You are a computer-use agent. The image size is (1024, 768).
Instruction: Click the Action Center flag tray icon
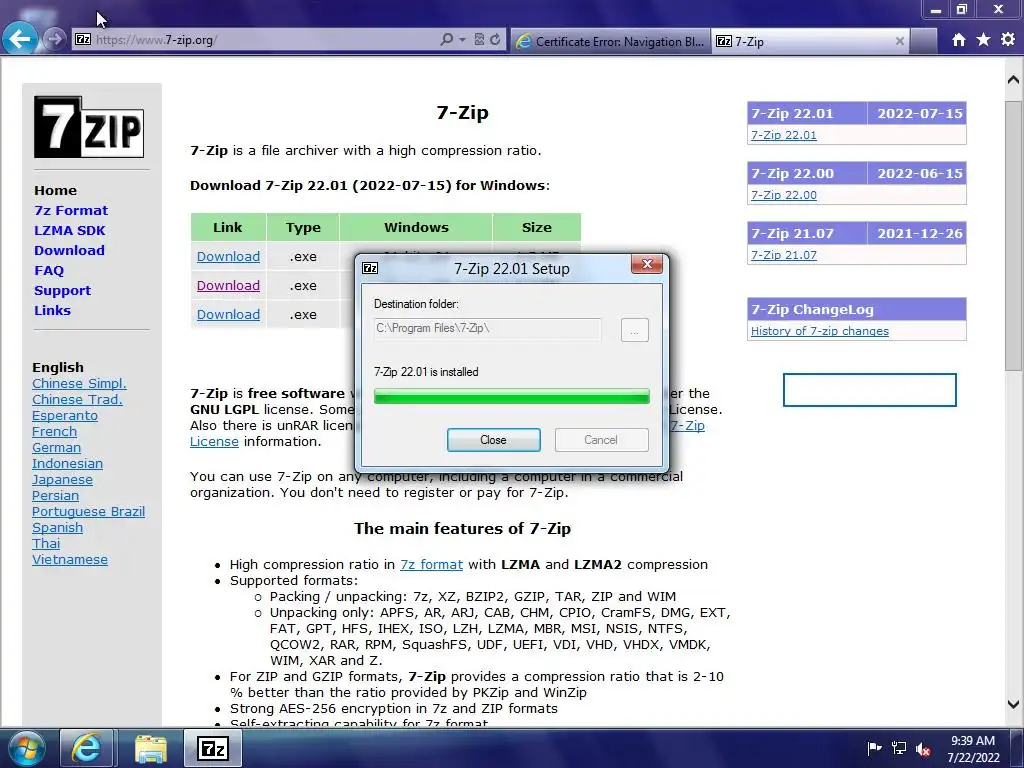pyautogui.click(x=874, y=748)
